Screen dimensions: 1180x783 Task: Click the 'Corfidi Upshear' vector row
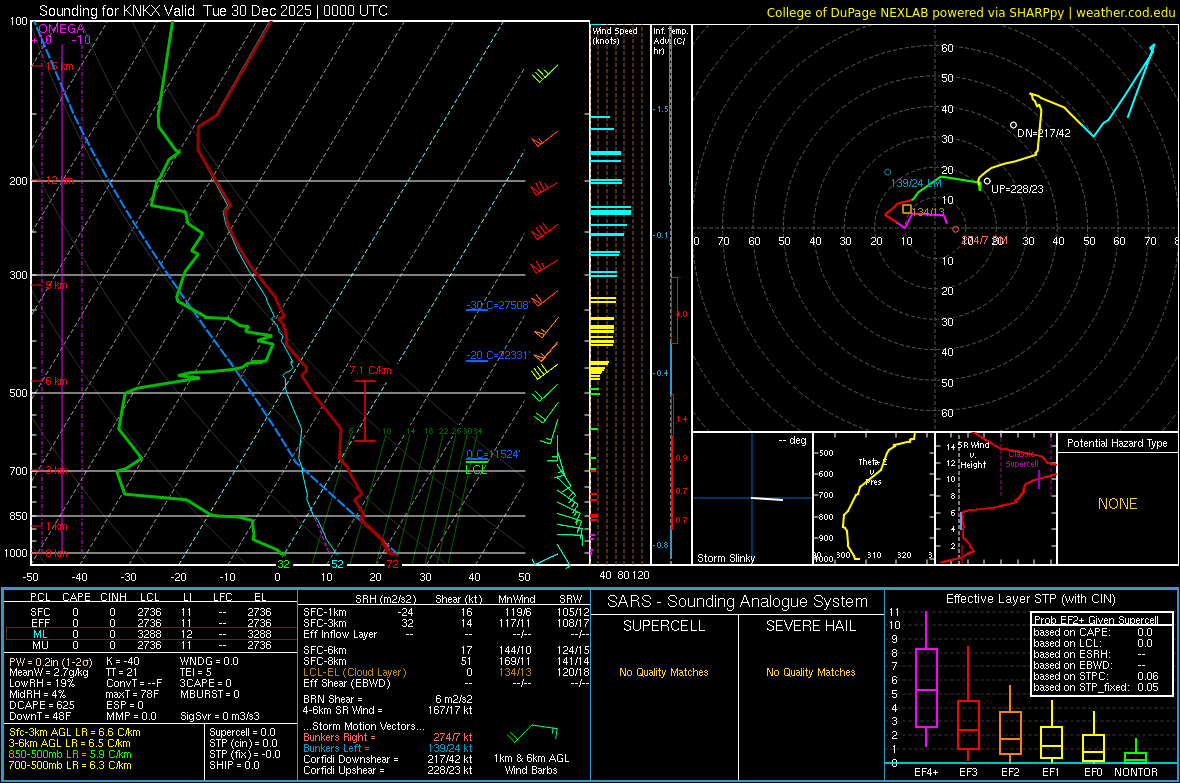(388, 770)
